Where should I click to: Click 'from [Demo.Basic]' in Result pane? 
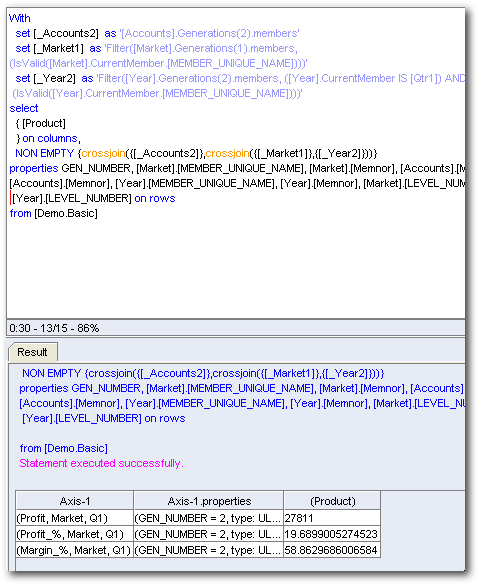(x=63, y=448)
